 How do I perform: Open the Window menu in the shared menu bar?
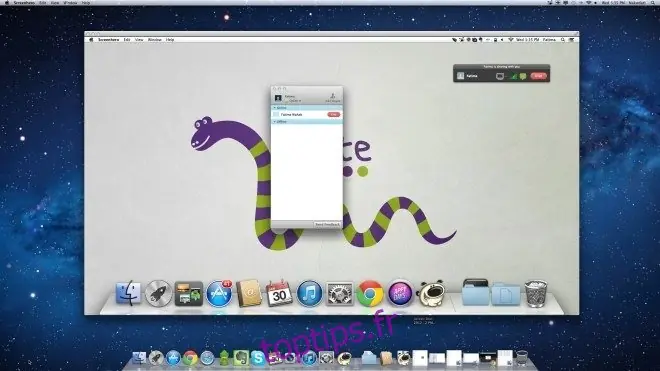pyautogui.click(x=154, y=40)
